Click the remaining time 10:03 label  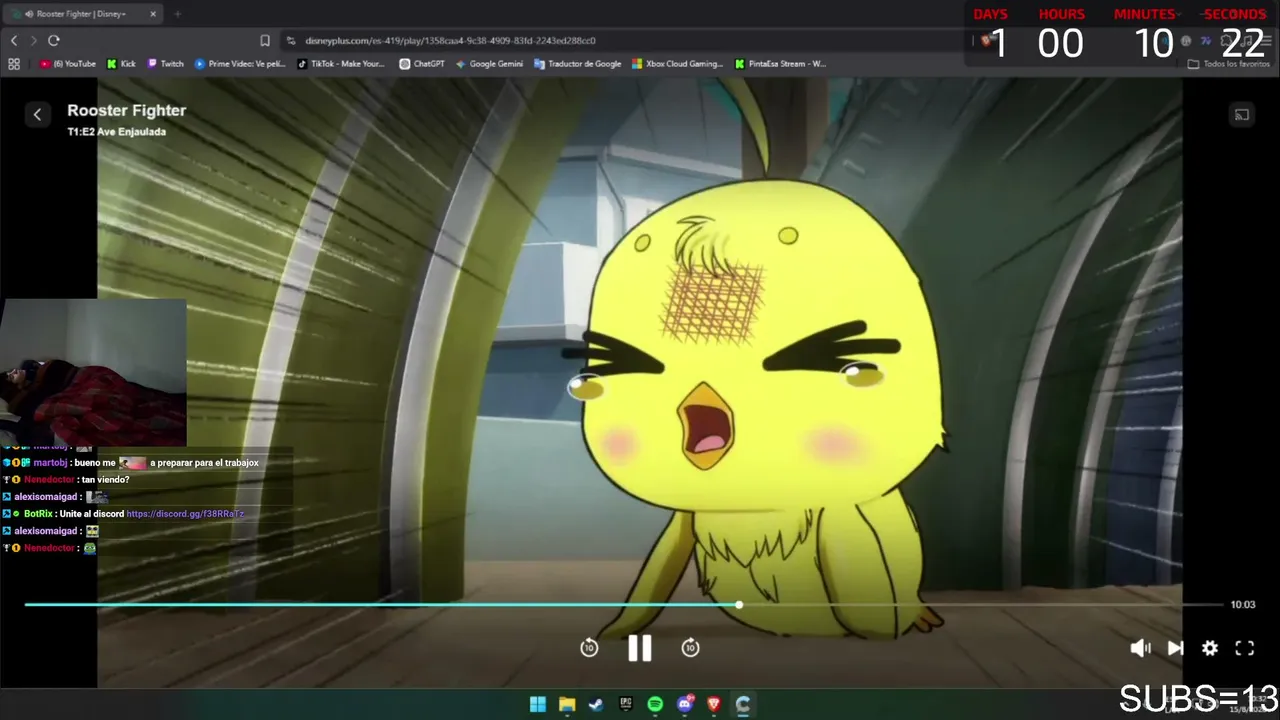click(1243, 605)
